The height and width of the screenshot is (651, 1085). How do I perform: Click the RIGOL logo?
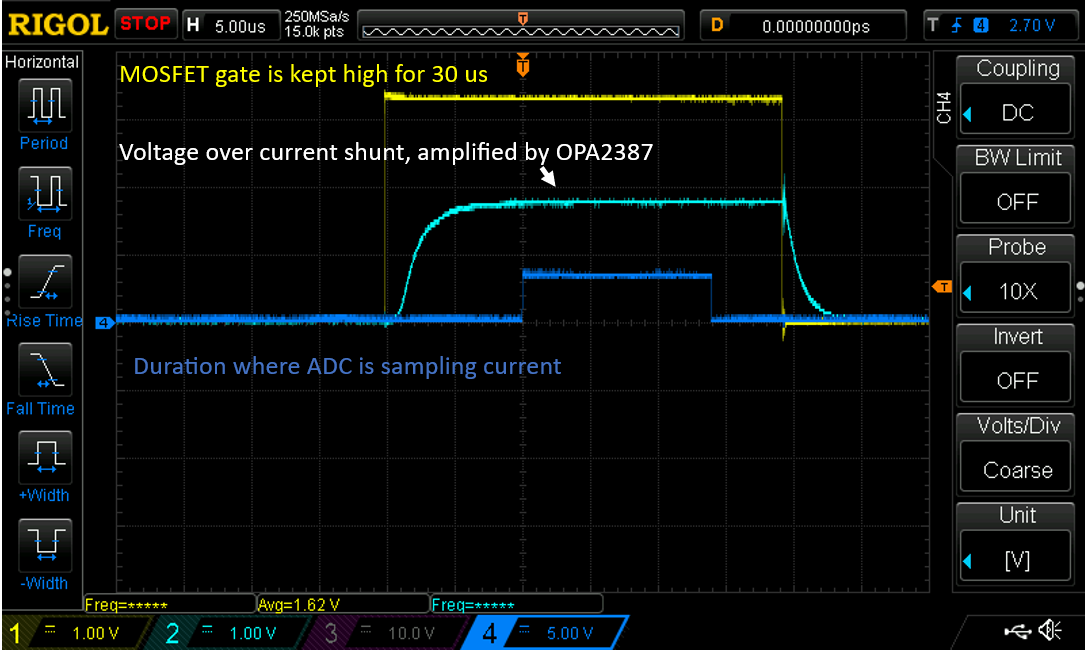click(57, 26)
